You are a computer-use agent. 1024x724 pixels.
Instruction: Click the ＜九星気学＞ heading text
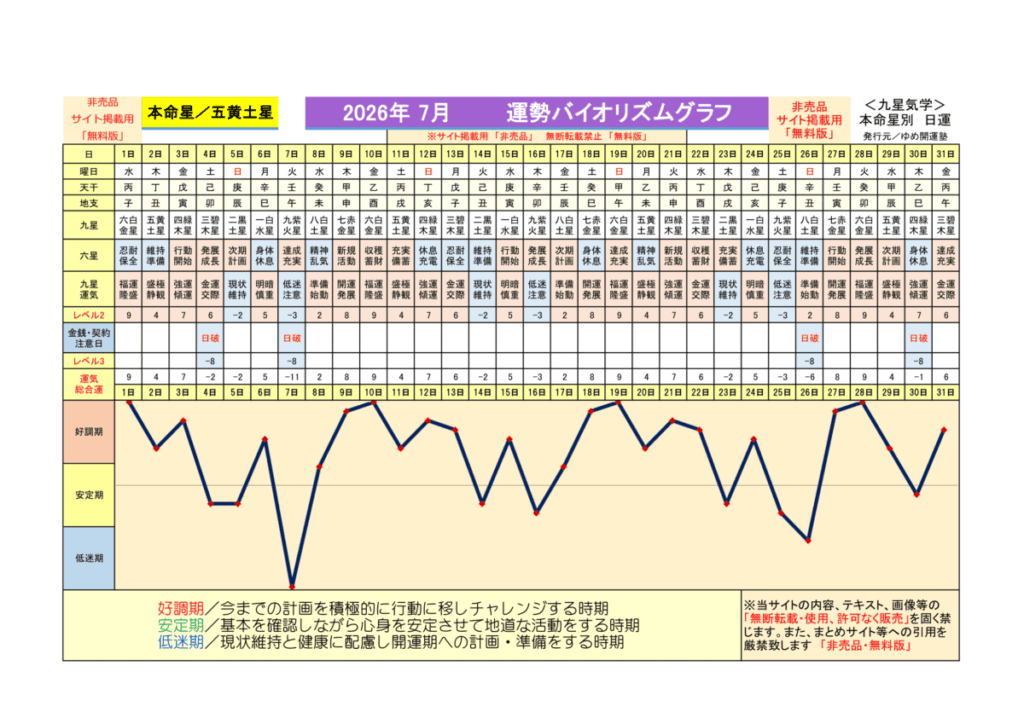click(904, 103)
